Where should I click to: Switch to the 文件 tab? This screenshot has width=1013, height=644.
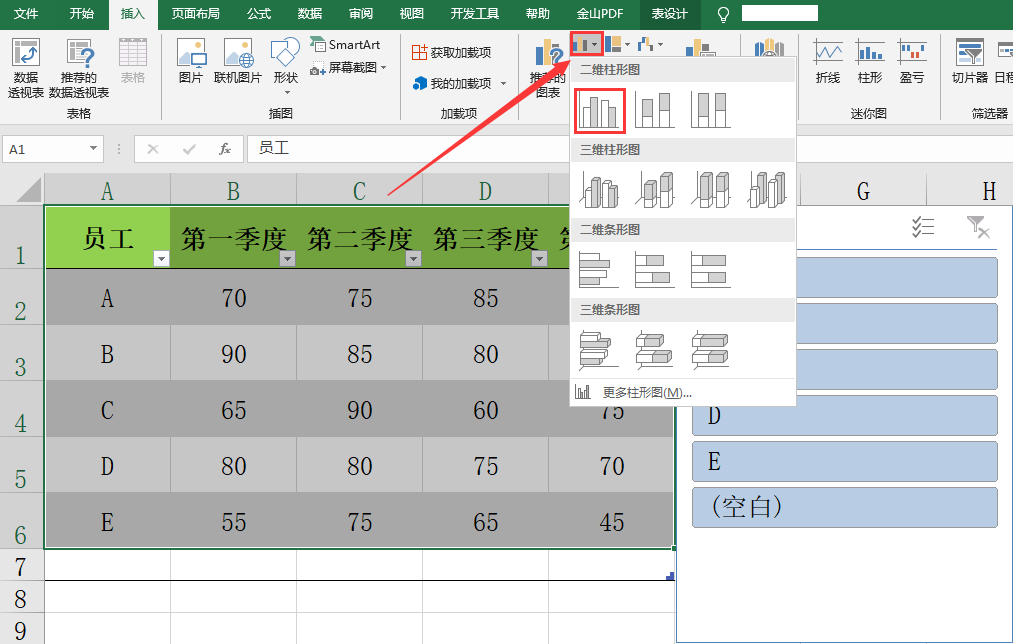(26, 14)
